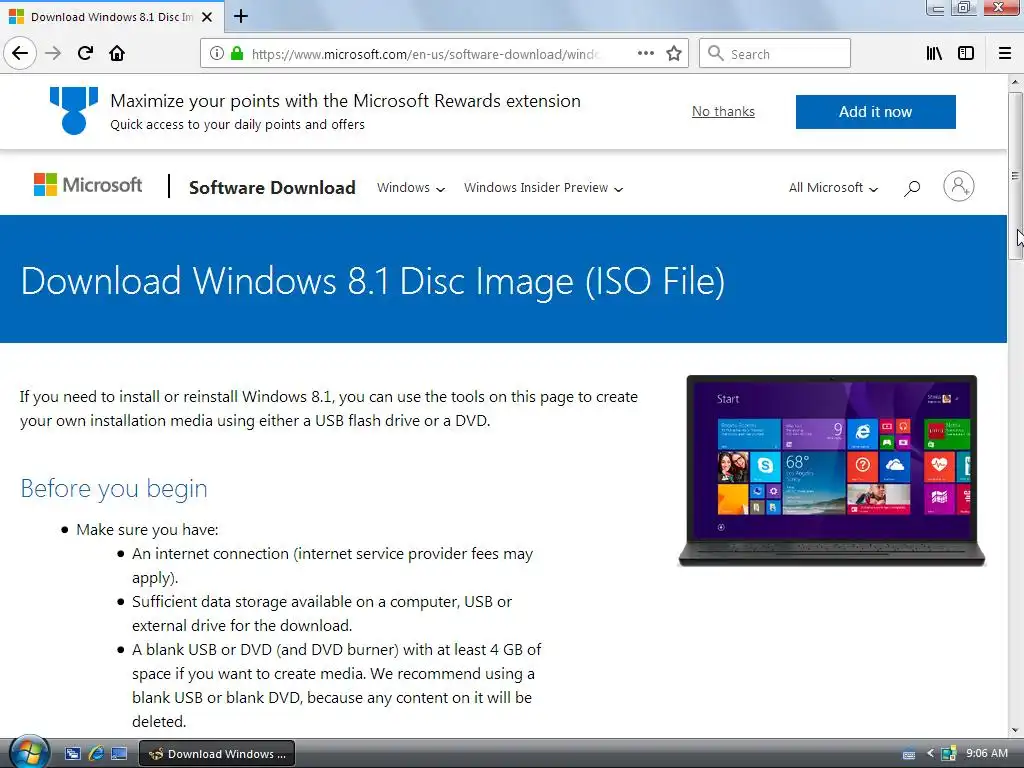Select the Download Windows taskbar button
The height and width of the screenshot is (768, 1024).
(x=217, y=754)
